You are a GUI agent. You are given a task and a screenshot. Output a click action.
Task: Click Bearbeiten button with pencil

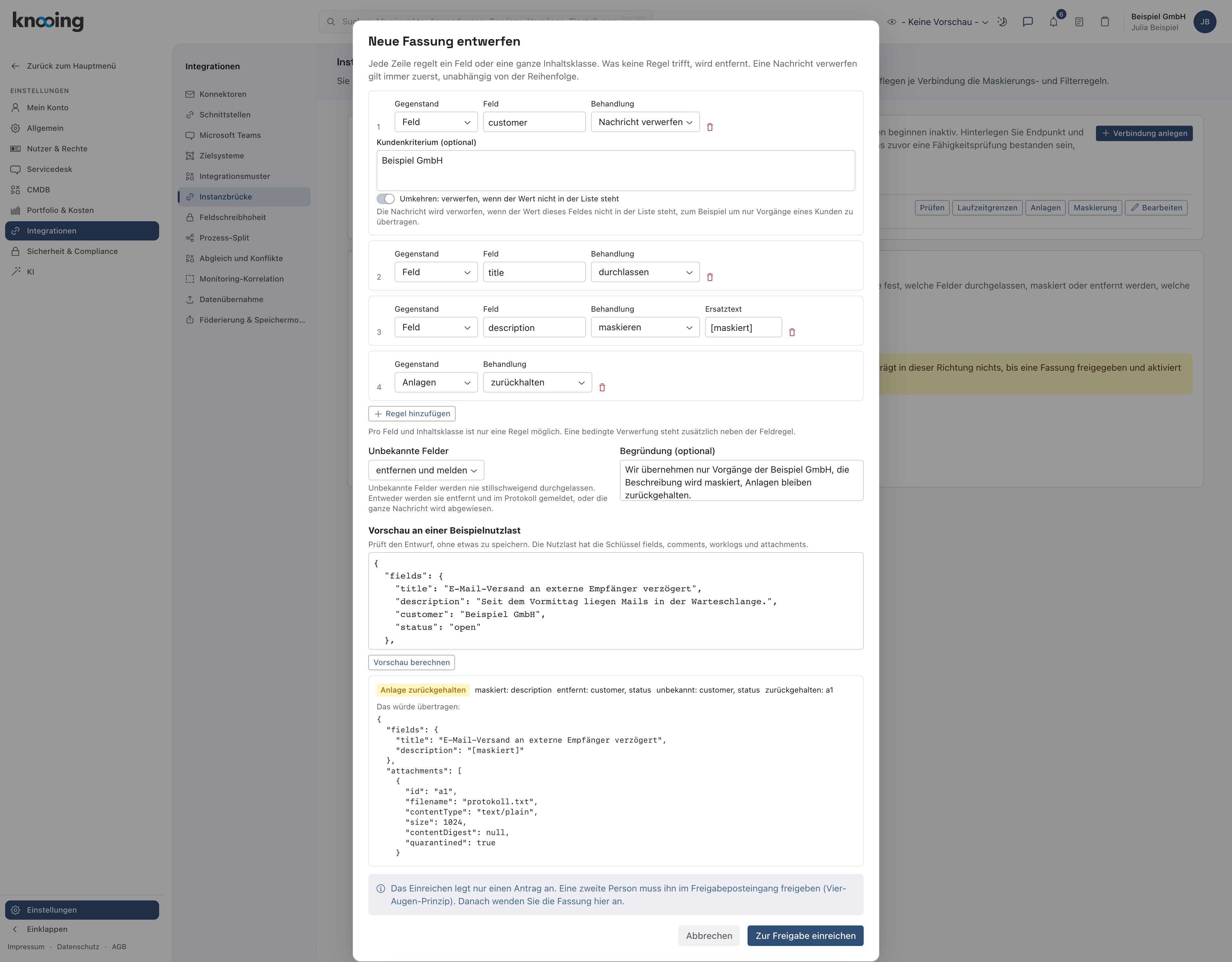[1156, 208]
